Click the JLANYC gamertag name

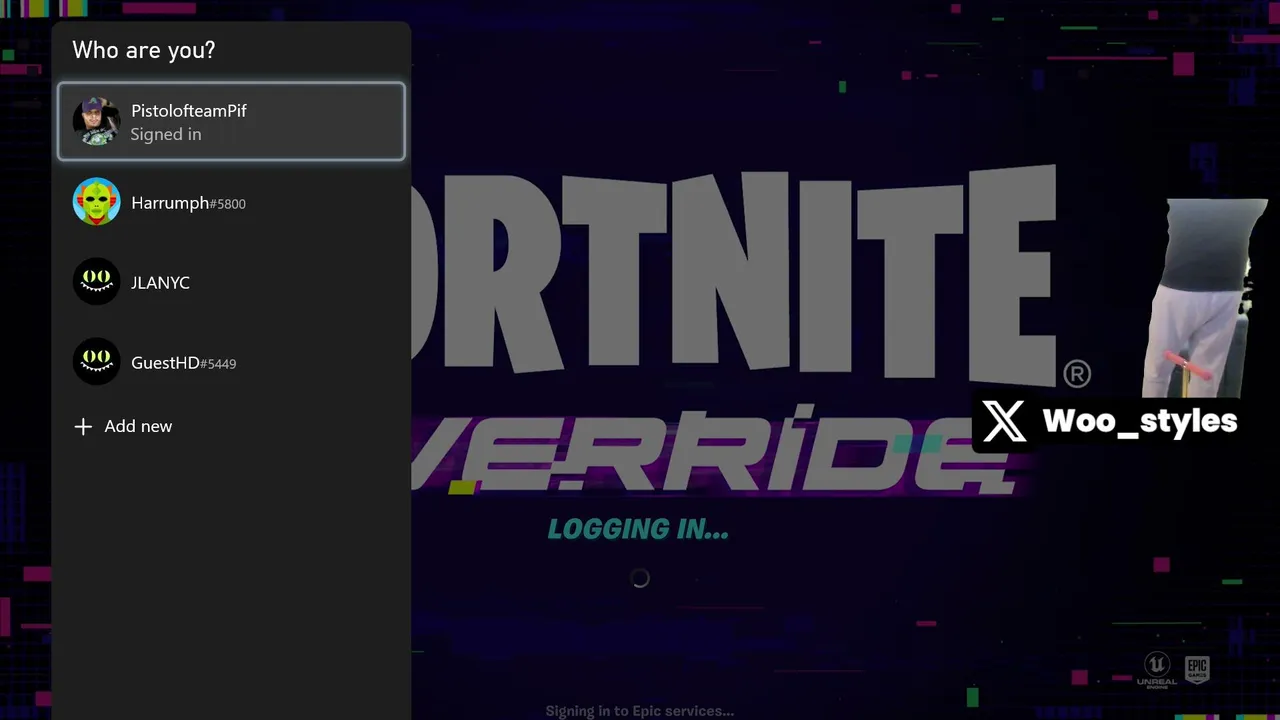160,283
